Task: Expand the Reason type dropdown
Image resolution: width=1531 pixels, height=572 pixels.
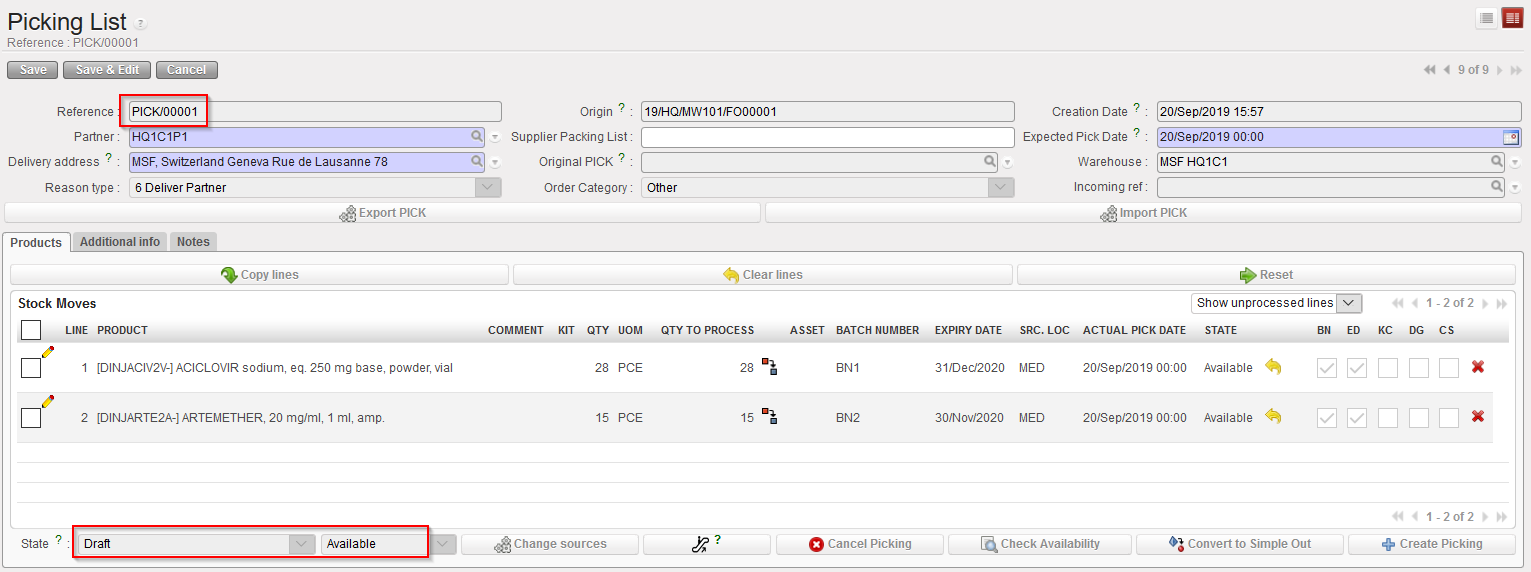Action: click(x=487, y=187)
